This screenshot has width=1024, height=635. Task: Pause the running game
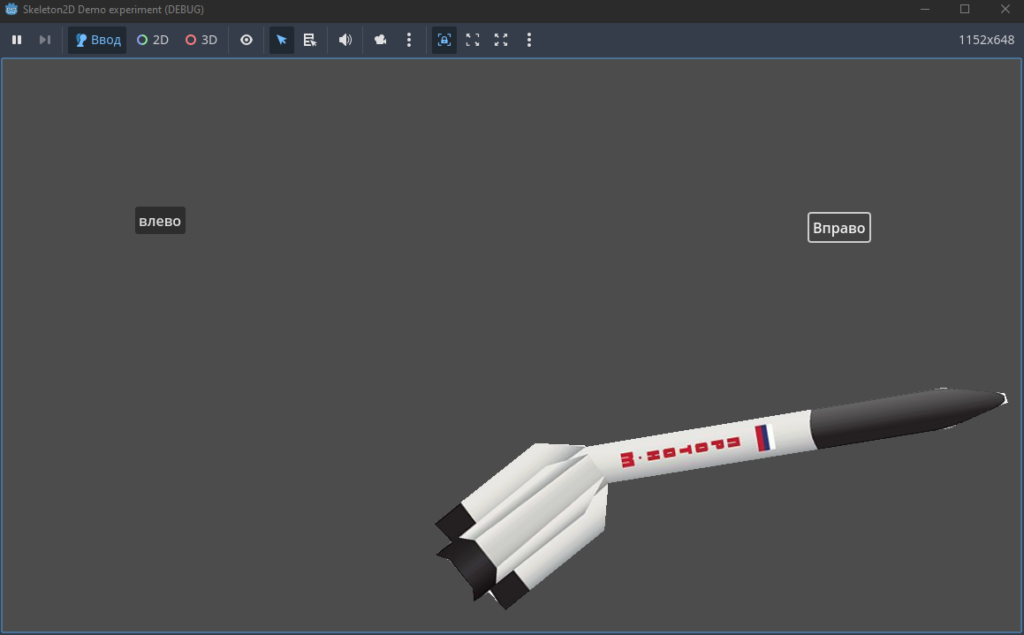(17, 40)
